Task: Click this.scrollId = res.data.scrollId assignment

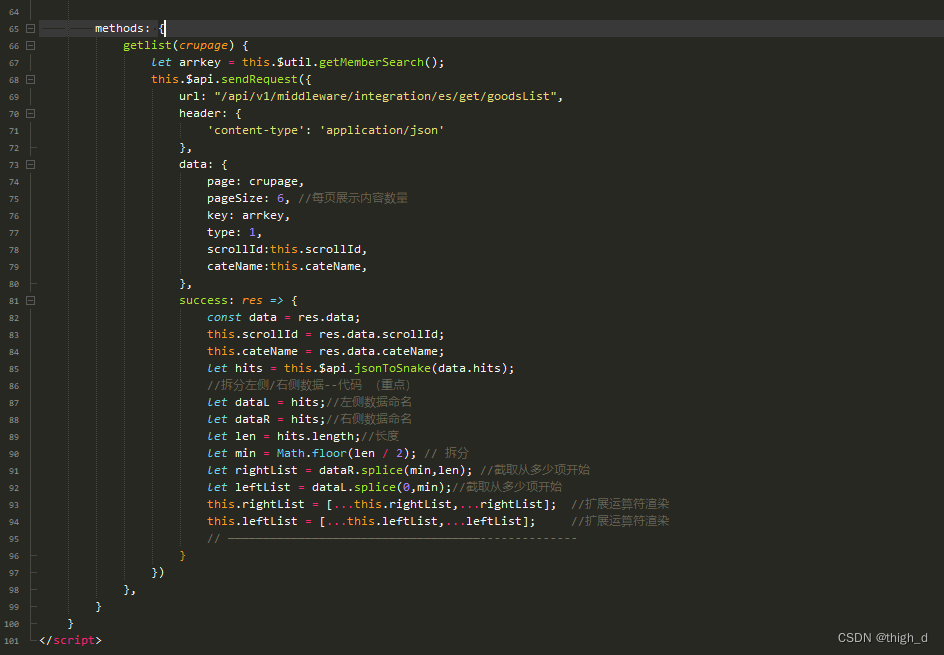Action: point(326,334)
